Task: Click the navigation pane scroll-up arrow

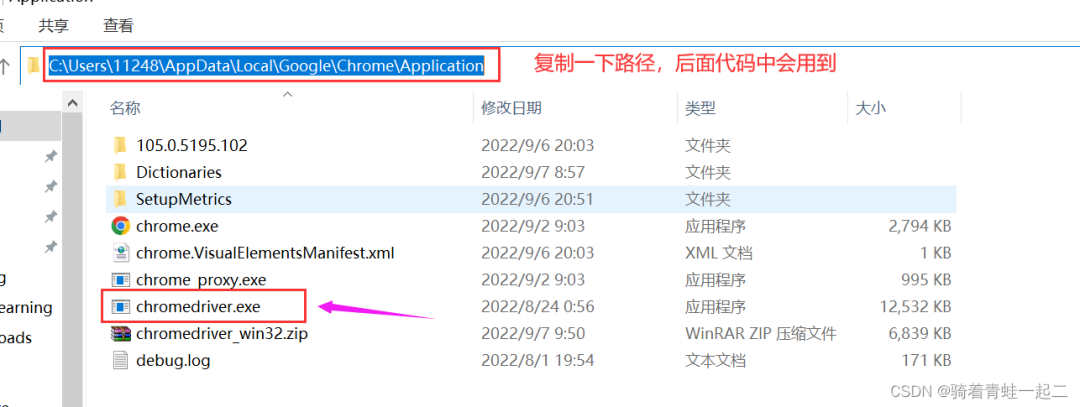Action: click(x=72, y=103)
